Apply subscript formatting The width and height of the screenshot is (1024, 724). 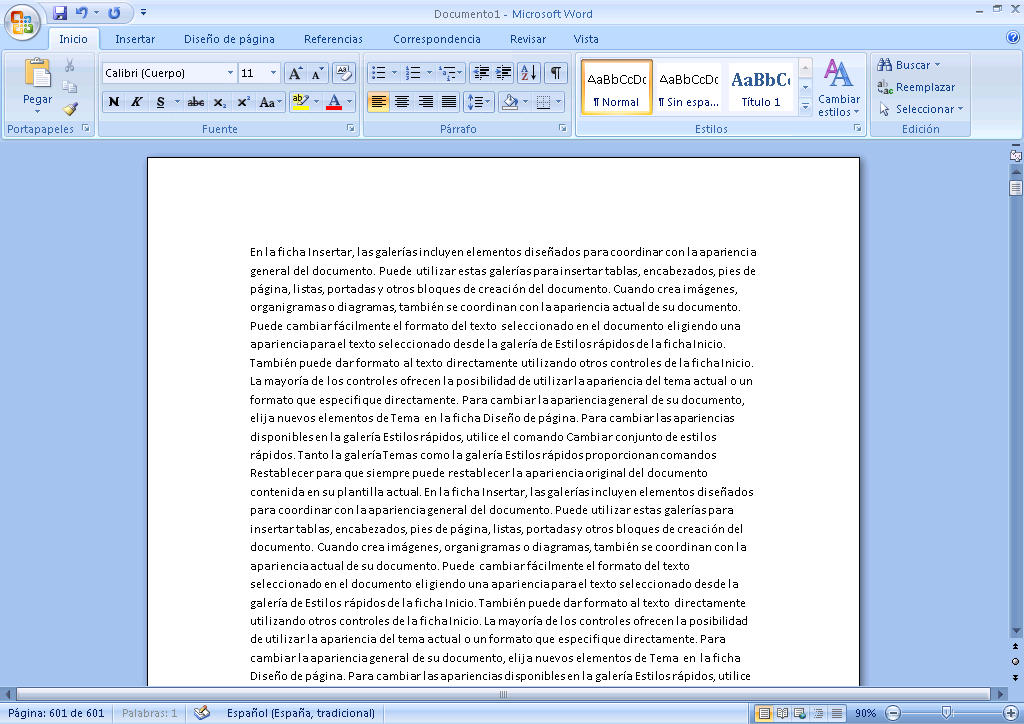tap(220, 102)
